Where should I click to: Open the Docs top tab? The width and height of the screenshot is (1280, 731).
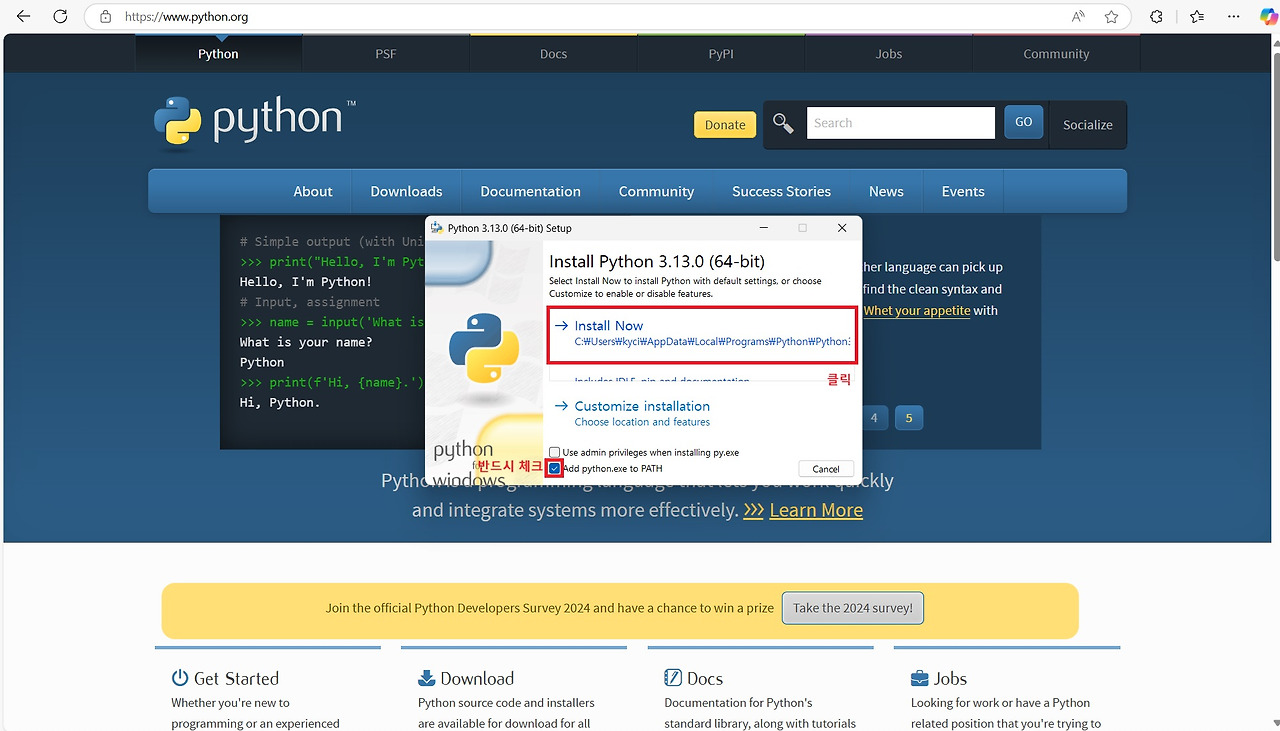pos(553,54)
